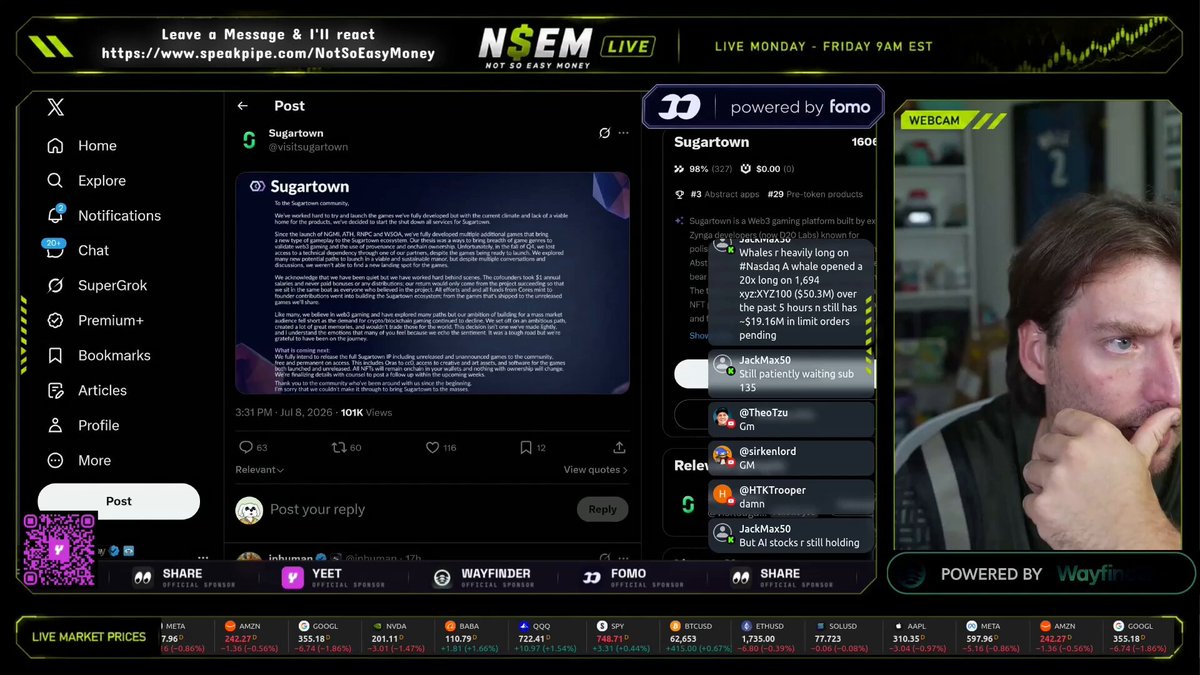
Task: Open the Chat icon with 20+ badge
Action: click(54, 249)
